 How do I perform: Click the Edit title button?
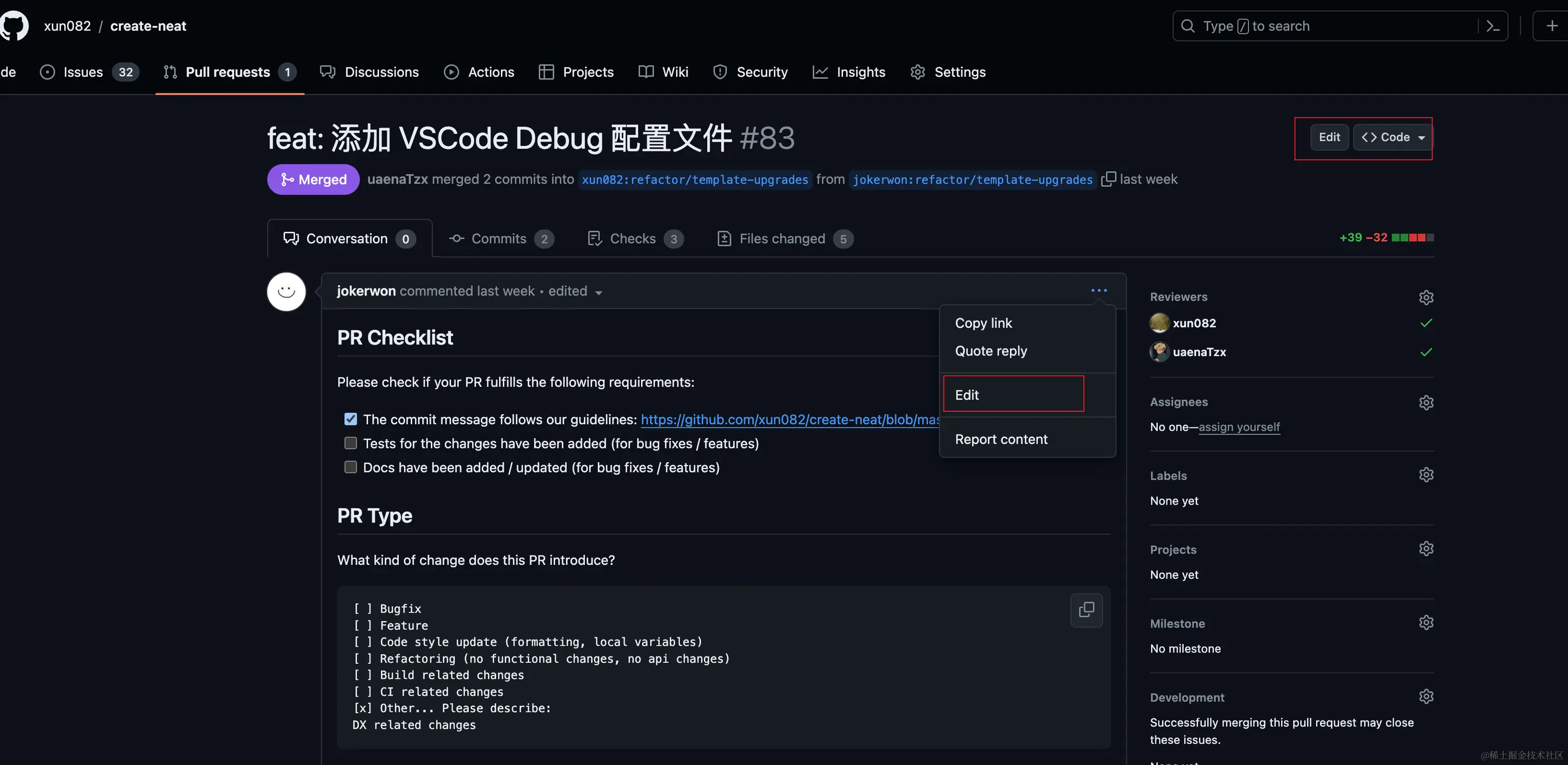(x=1329, y=137)
